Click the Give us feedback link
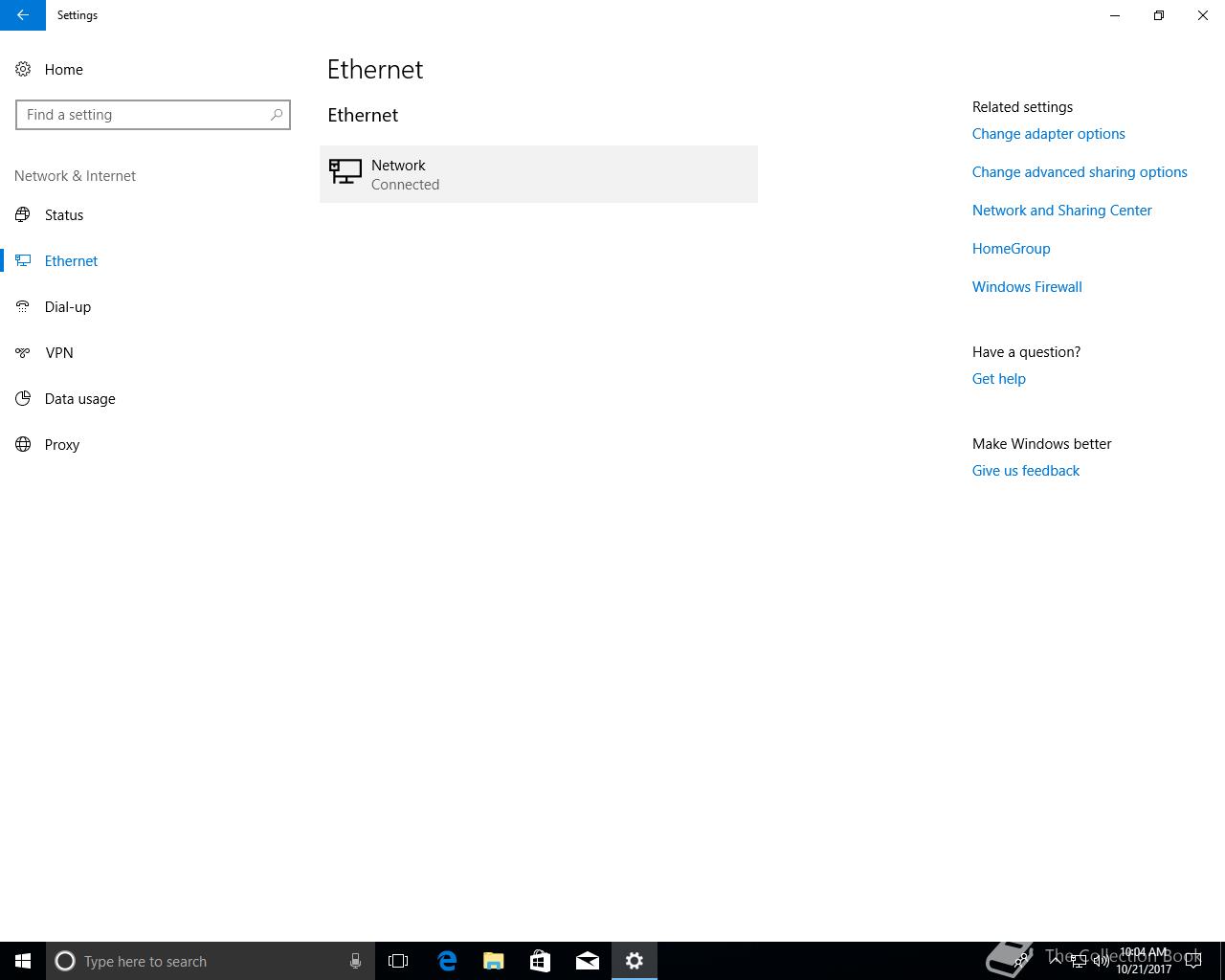1225x980 pixels. [1025, 471]
